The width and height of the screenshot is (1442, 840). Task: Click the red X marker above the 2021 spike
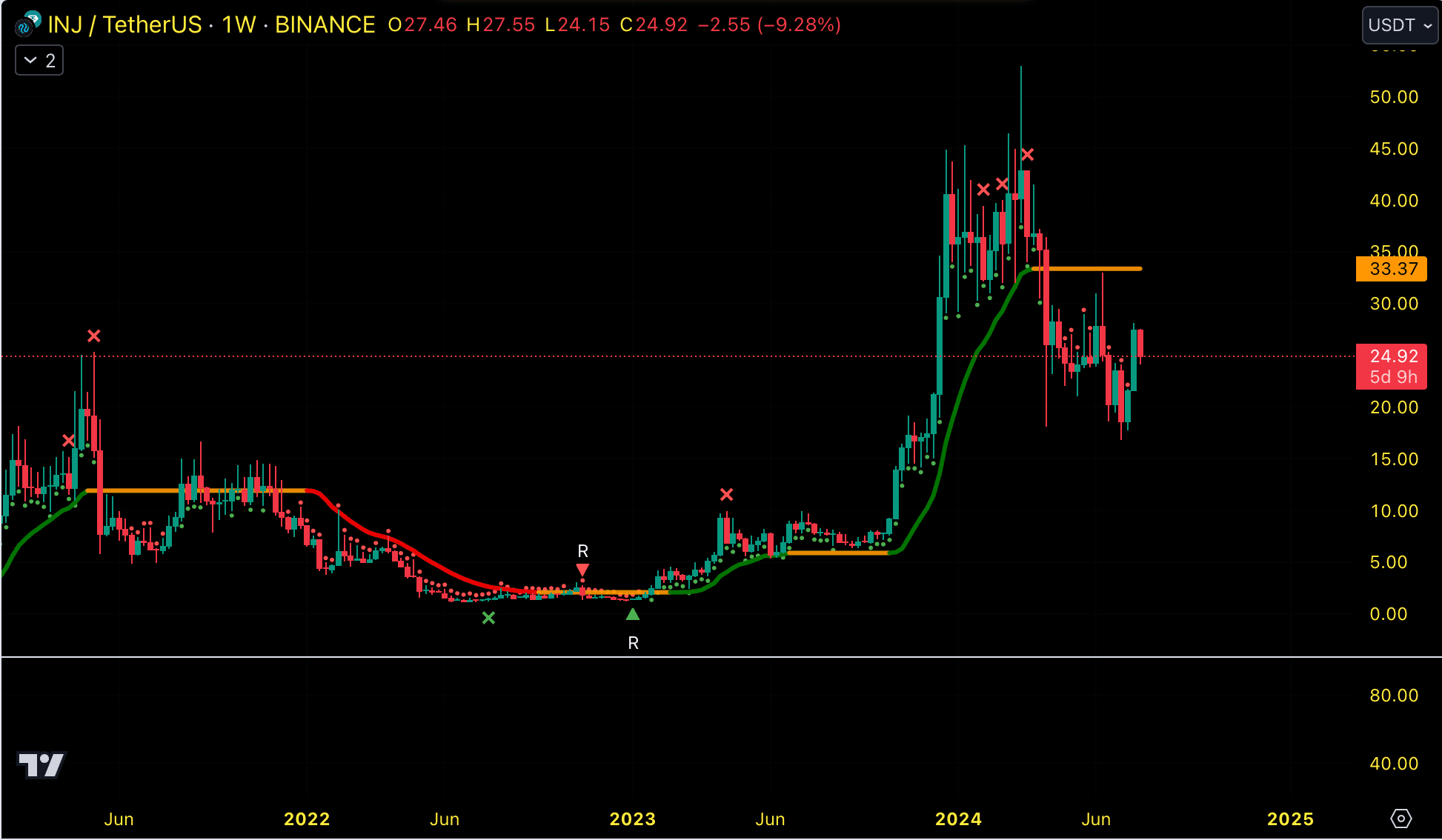94,336
